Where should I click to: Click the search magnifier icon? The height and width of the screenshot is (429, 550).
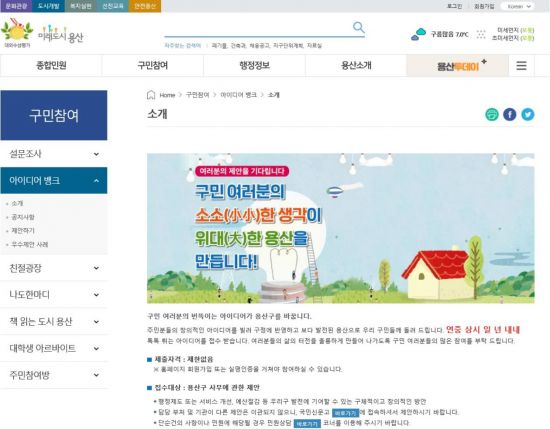(358, 27)
